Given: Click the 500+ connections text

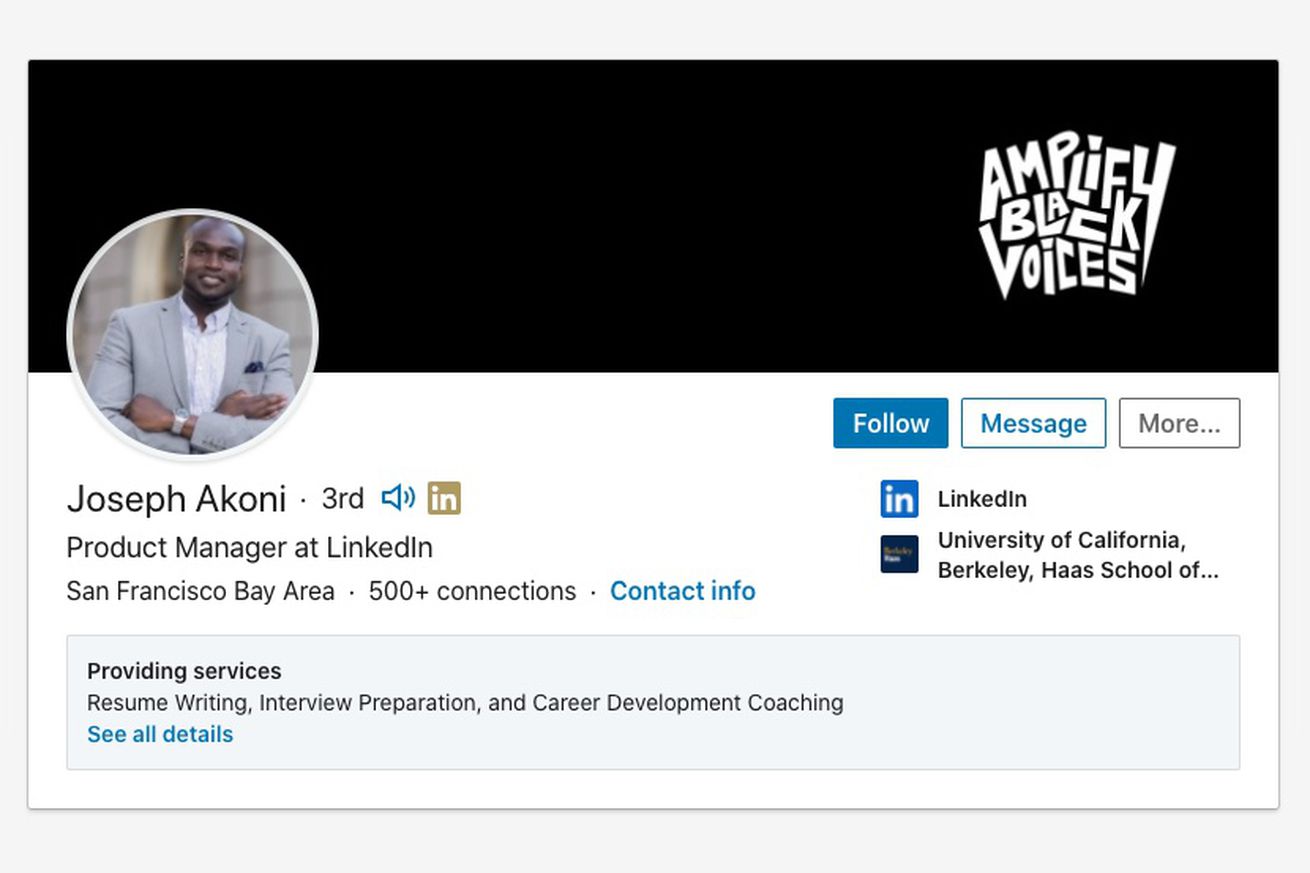Looking at the screenshot, I should (472, 591).
